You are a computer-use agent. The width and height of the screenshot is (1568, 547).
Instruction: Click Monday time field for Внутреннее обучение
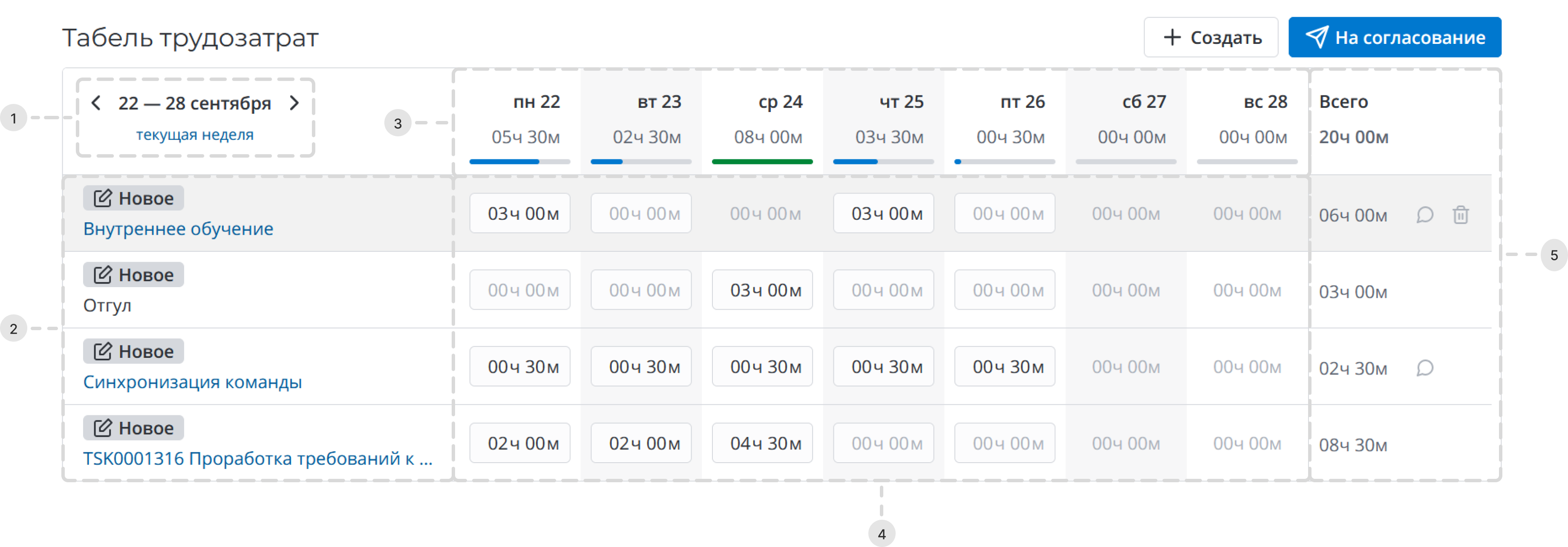pyautogui.click(x=520, y=213)
